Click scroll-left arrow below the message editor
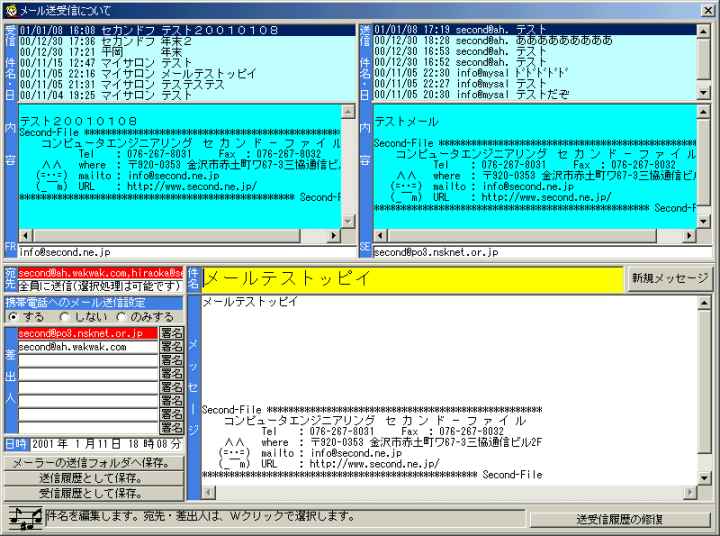Image resolution: width=720 pixels, height=536 pixels. 210,489
